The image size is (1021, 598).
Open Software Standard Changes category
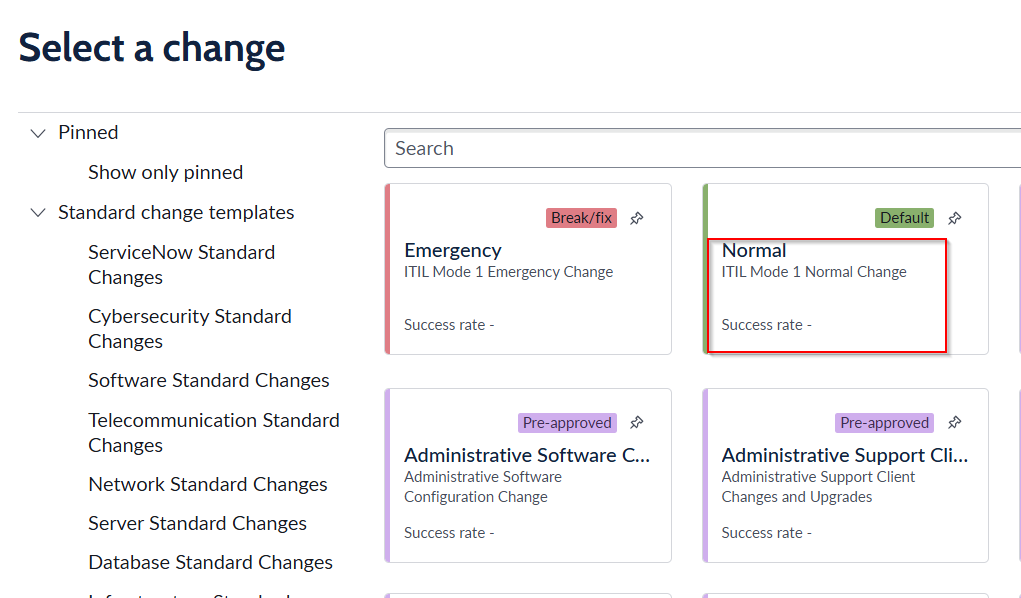(209, 380)
